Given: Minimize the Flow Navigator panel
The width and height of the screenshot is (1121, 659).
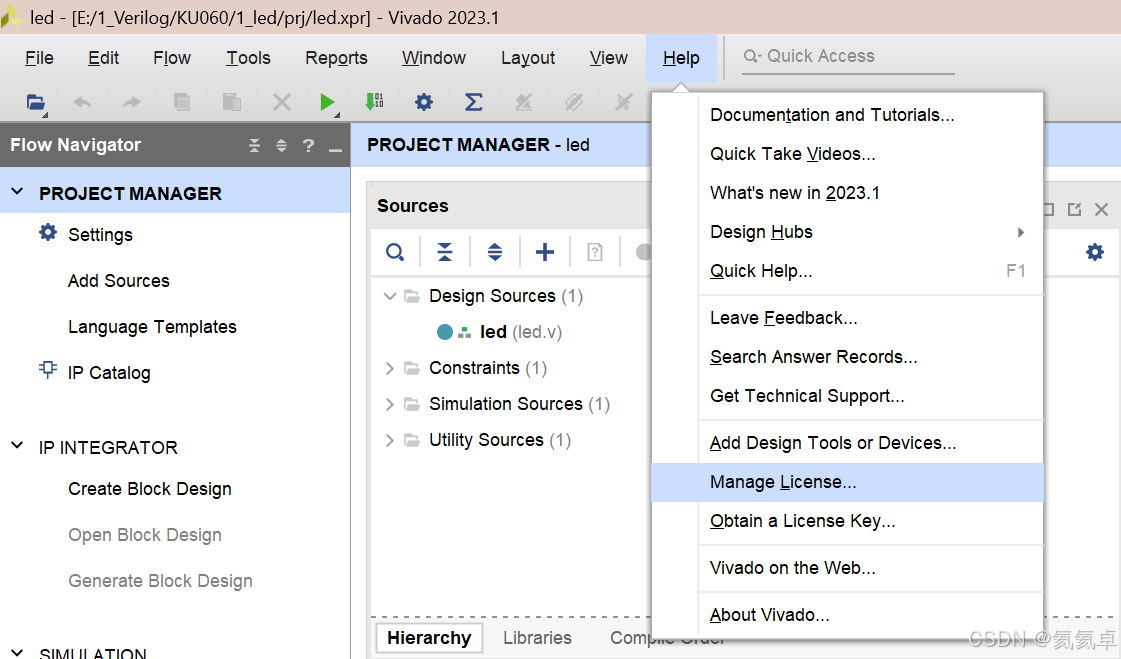Looking at the screenshot, I should [x=335, y=149].
